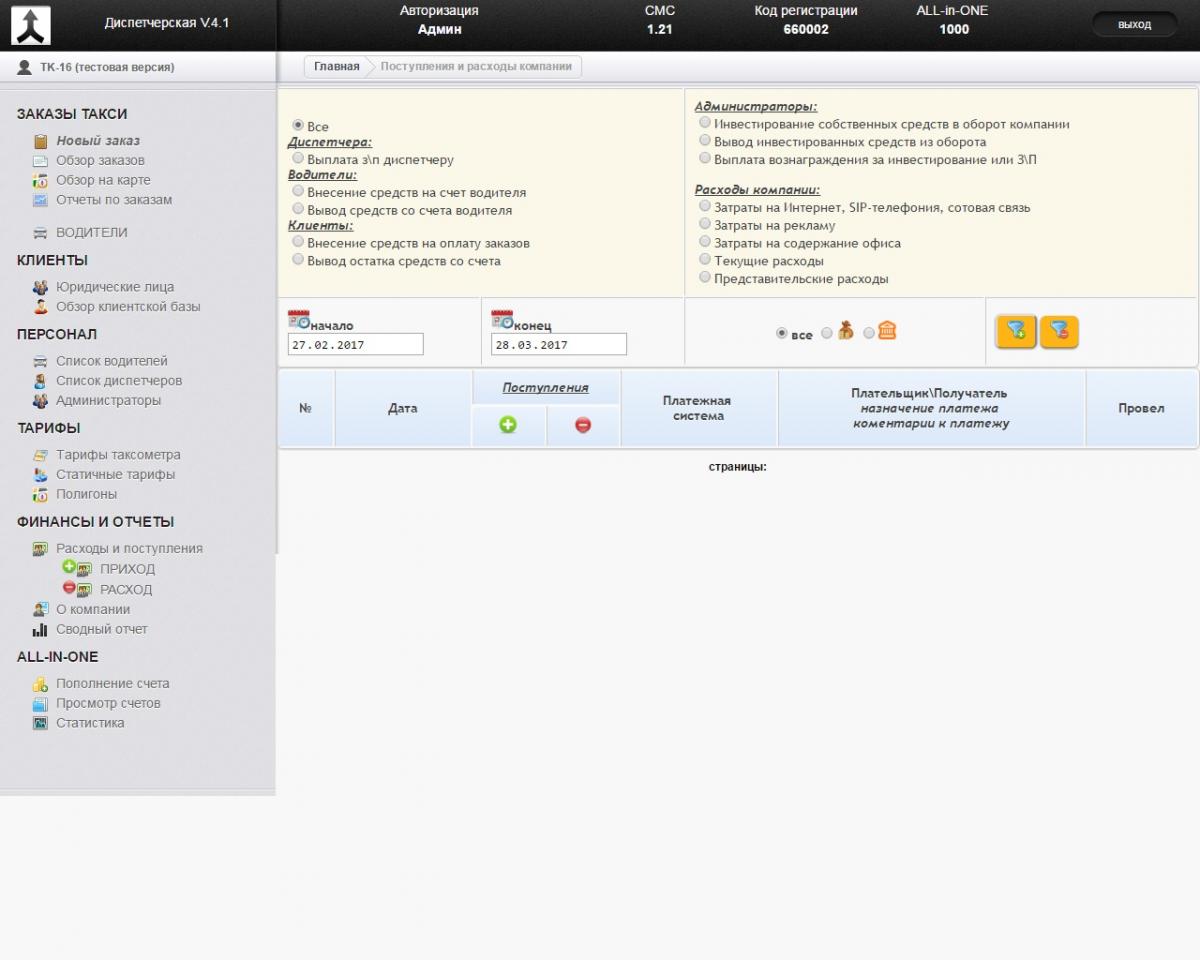
Task: Select 'Текущие расходы' radio button
Action: (x=705, y=260)
